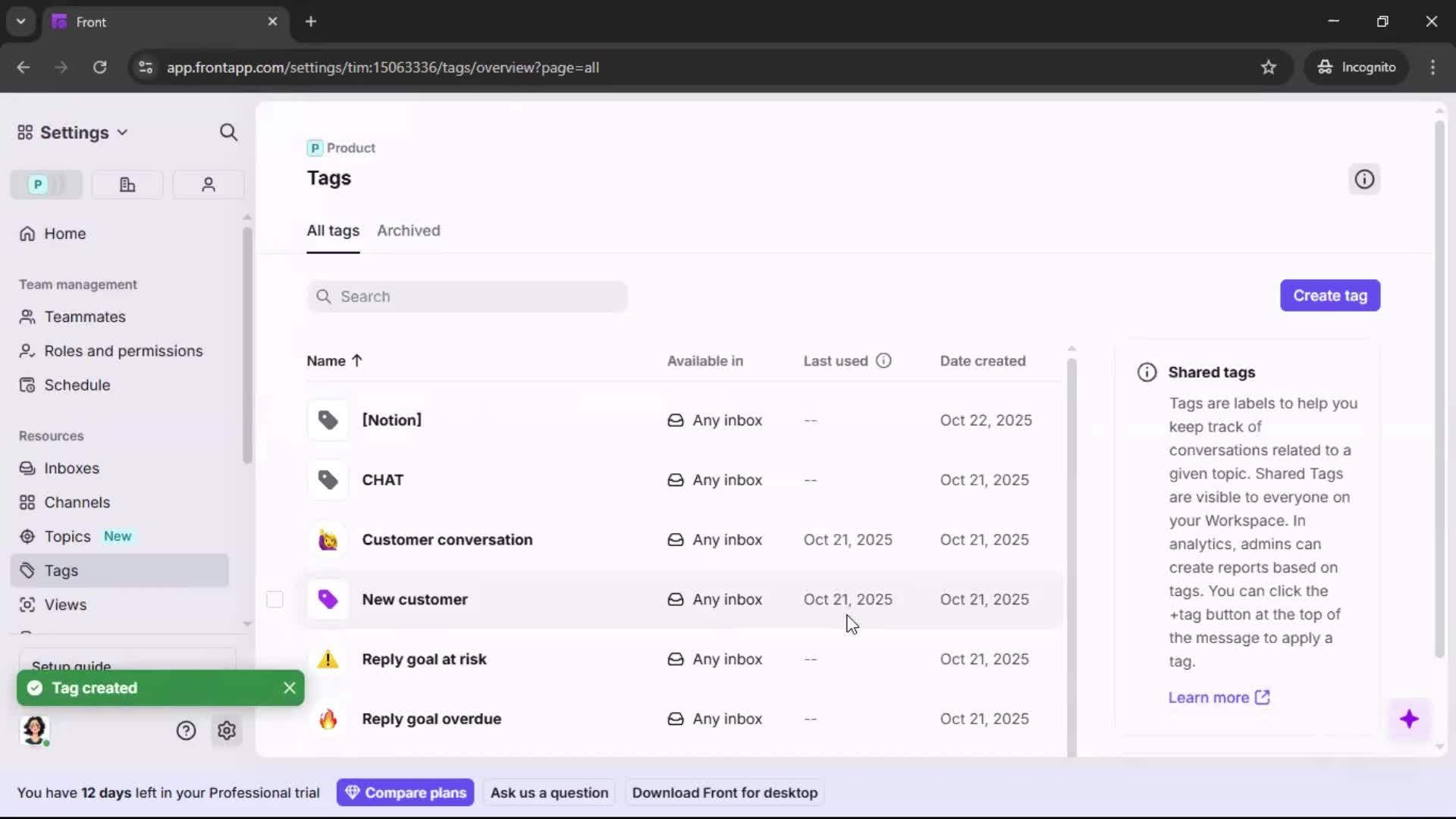The image size is (1456, 819).
Task: Switch to the Archived tab
Action: [409, 231]
